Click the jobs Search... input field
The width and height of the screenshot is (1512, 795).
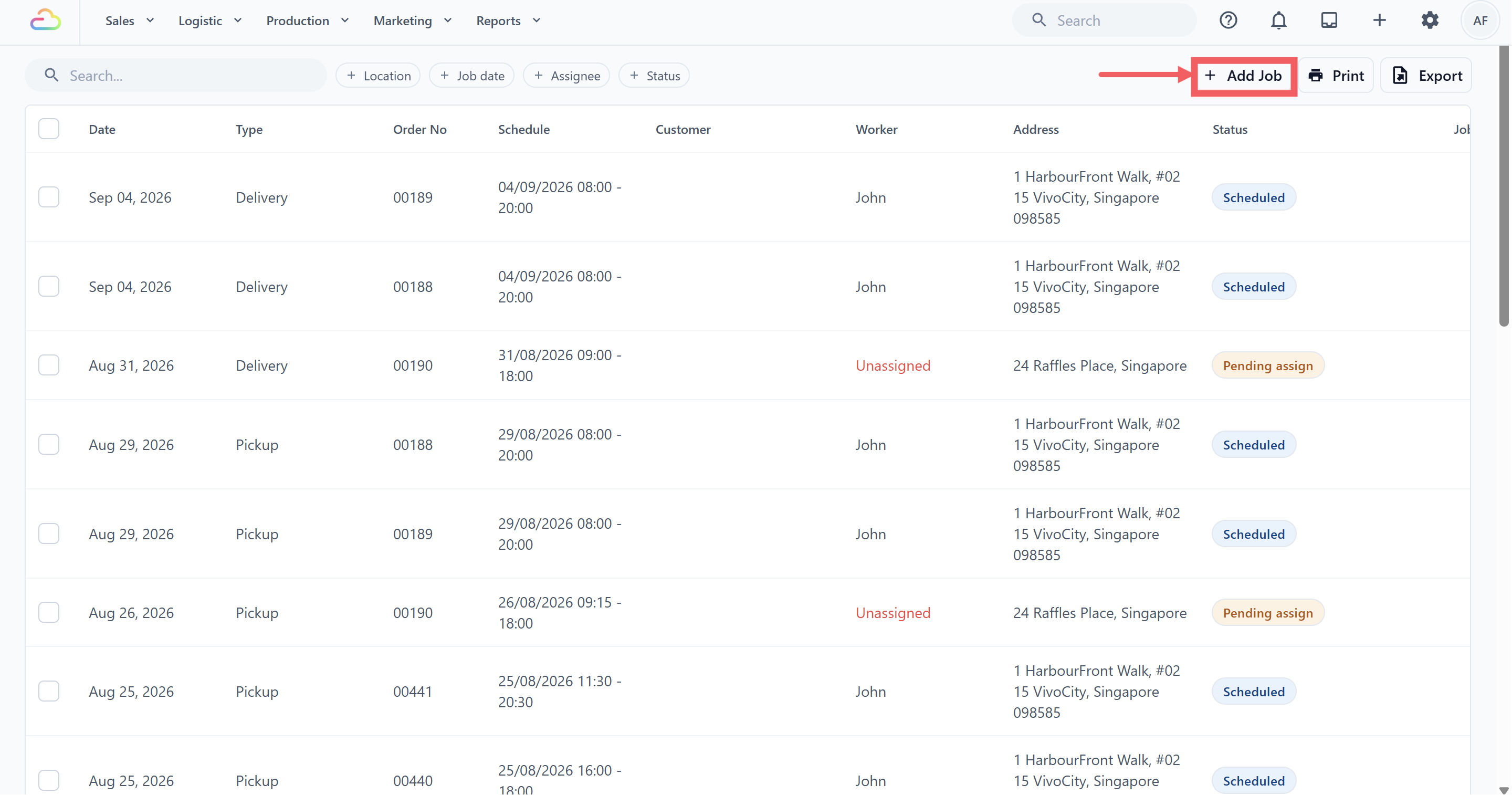coord(176,75)
